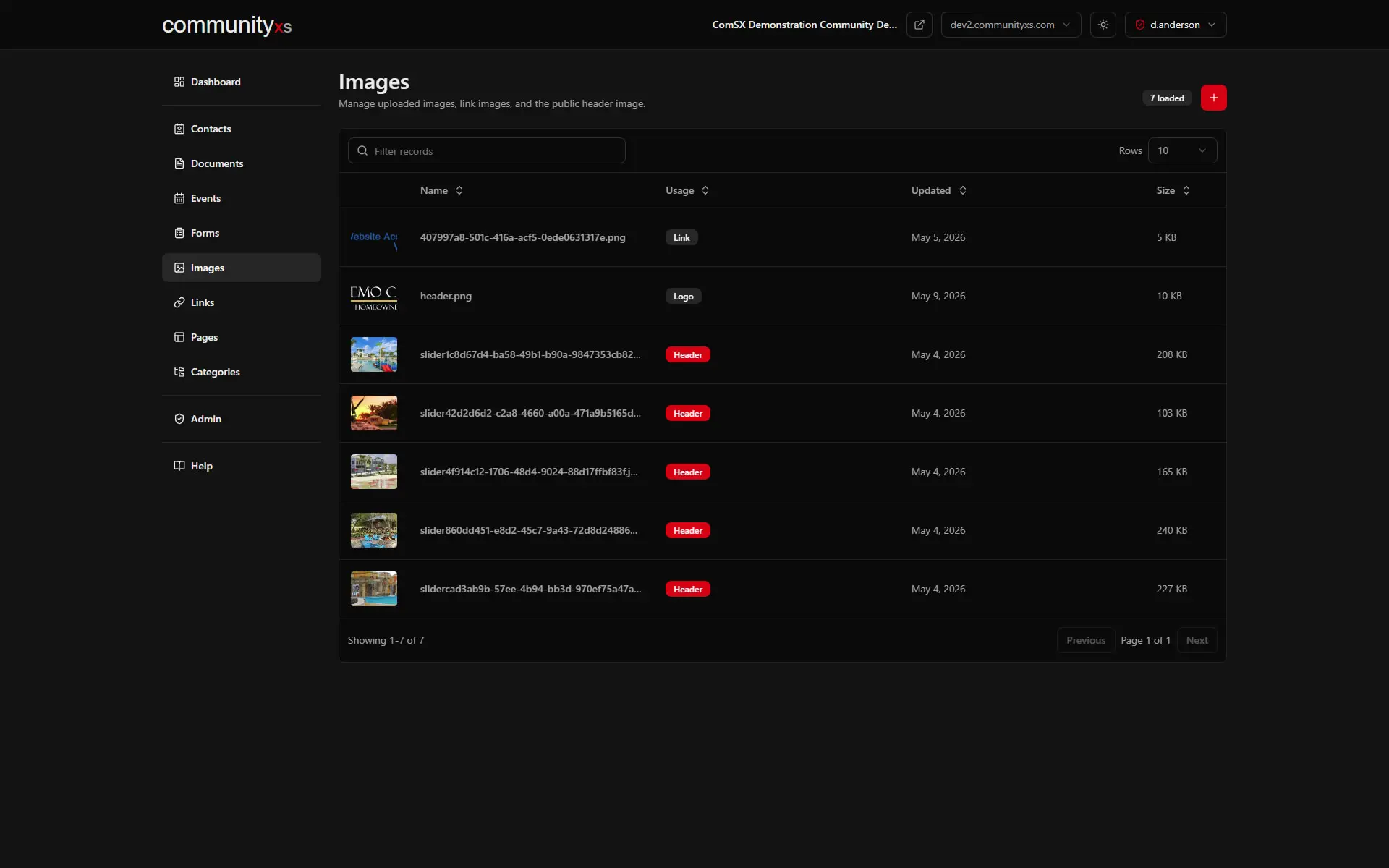Click the search magnifier icon in filter
The width and height of the screenshot is (1389, 868).
362,150
